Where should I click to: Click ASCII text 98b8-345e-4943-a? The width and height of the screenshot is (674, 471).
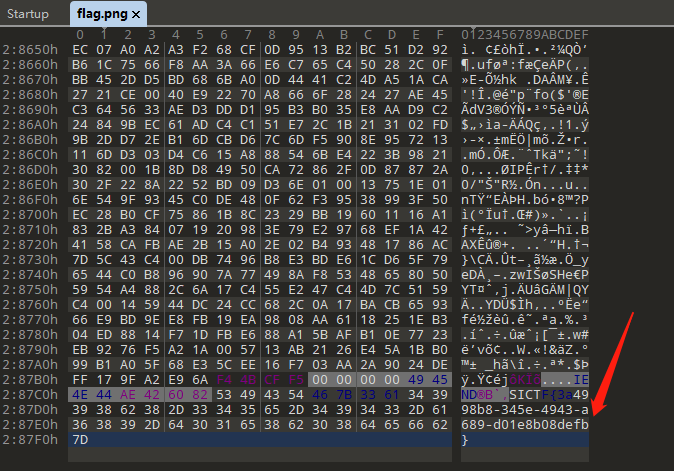coord(525,408)
